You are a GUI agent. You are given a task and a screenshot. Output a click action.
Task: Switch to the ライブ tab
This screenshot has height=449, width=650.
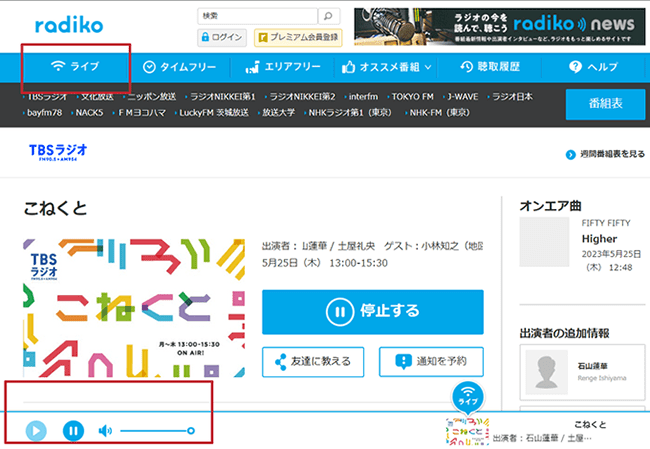click(75, 66)
